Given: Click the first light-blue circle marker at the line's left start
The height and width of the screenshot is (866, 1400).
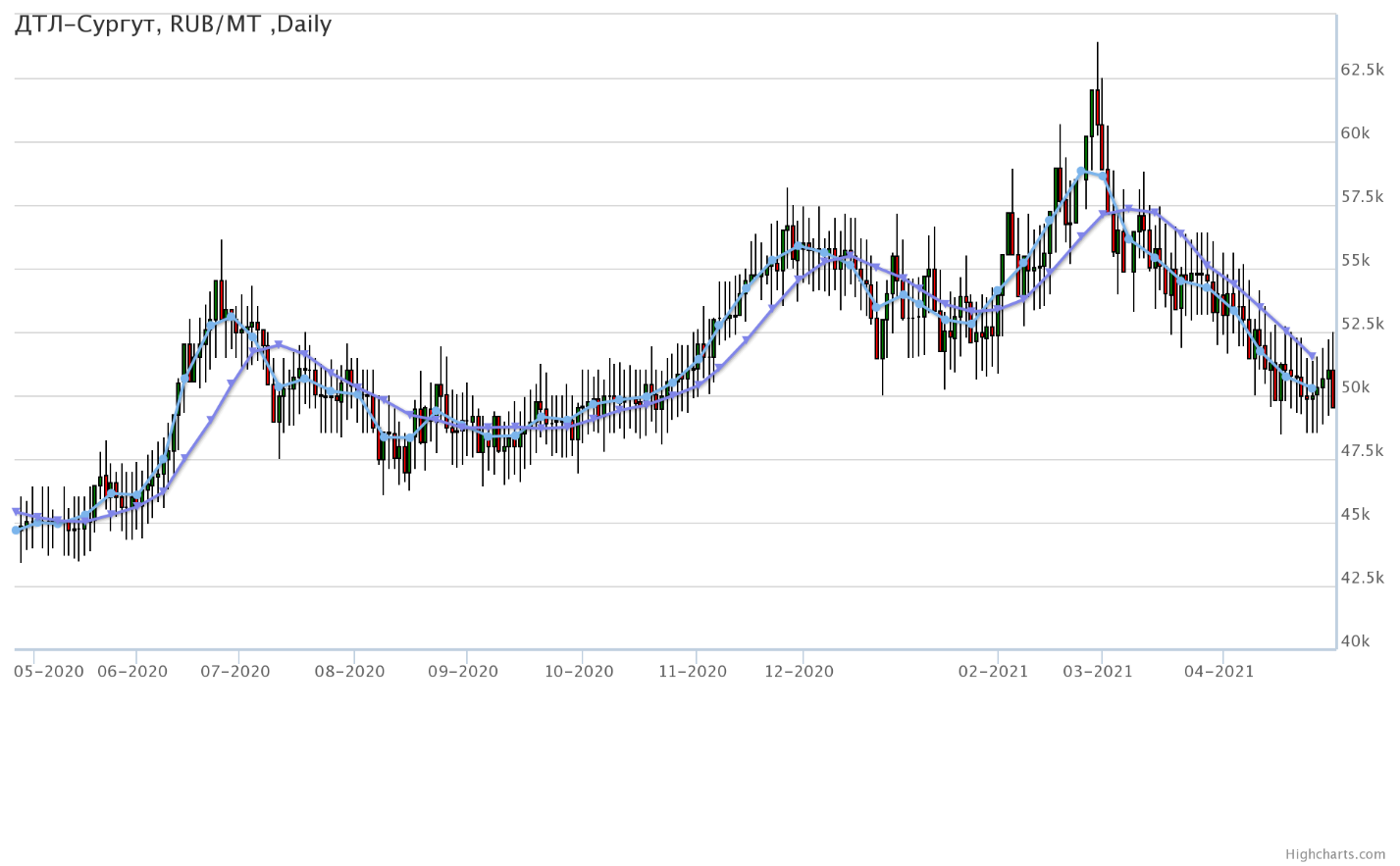Looking at the screenshot, I should [16, 531].
